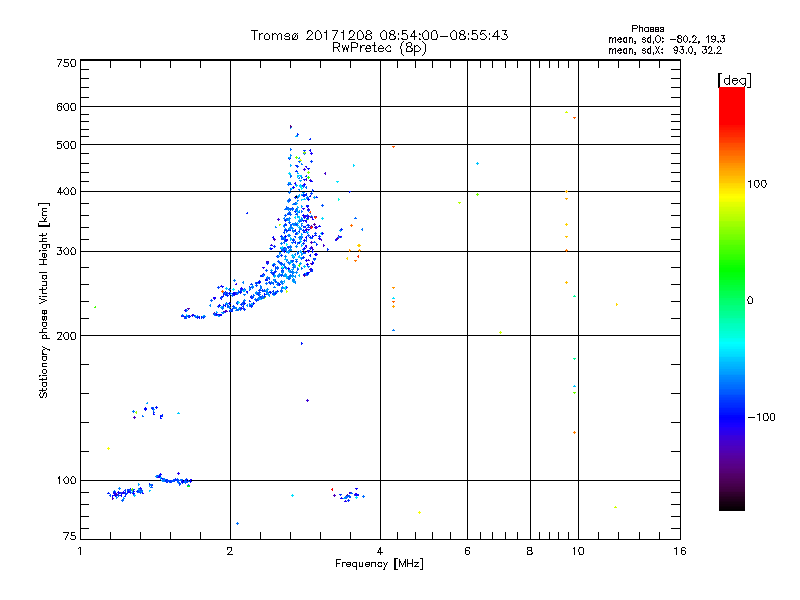Click the colorbar tick label "-100"
The image size is (800, 600).
[762, 417]
